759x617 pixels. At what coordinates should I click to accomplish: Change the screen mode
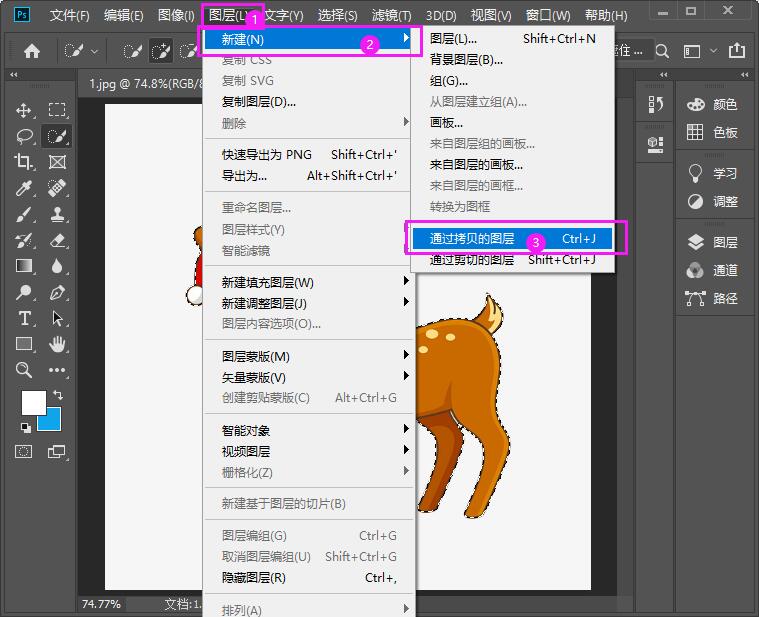pos(57,451)
